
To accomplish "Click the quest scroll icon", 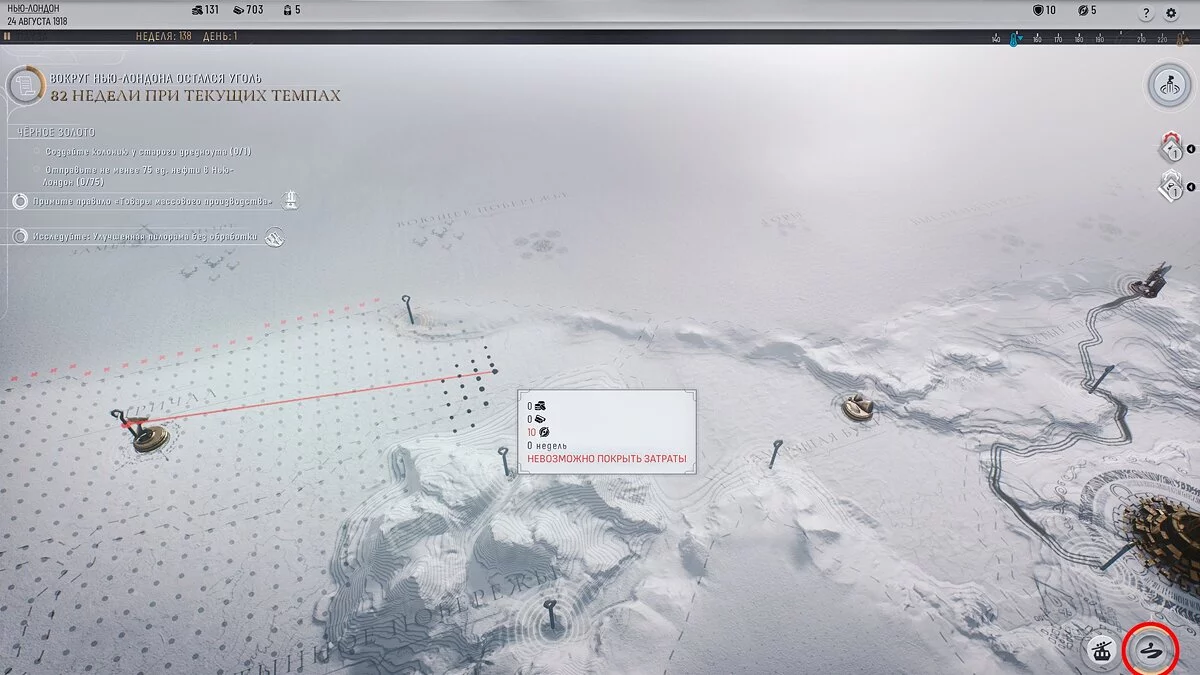I will 25,85.
